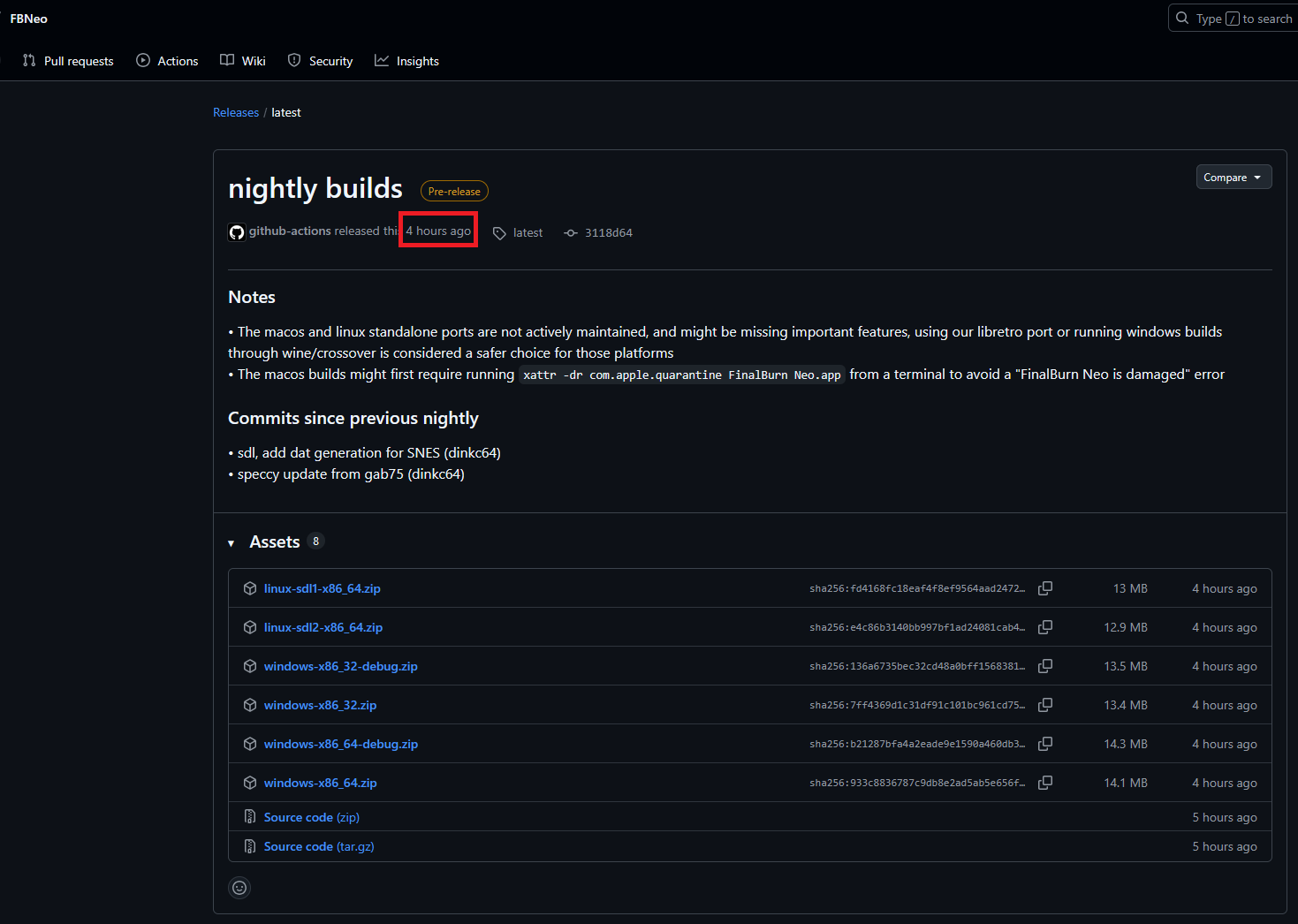Click the github-actions author link
This screenshot has height=924, width=1298.
tap(290, 231)
